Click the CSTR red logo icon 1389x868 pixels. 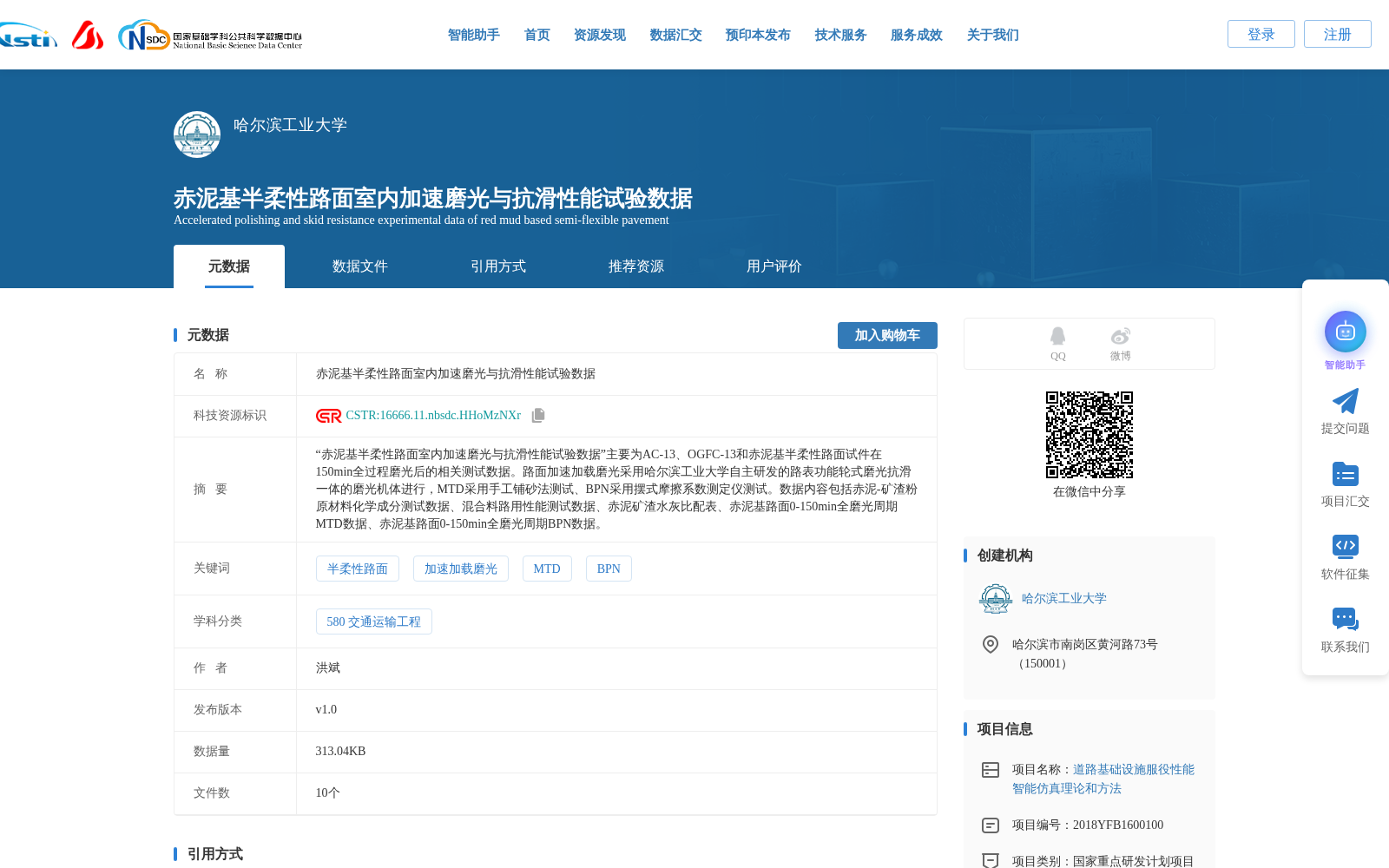pyautogui.click(x=329, y=416)
